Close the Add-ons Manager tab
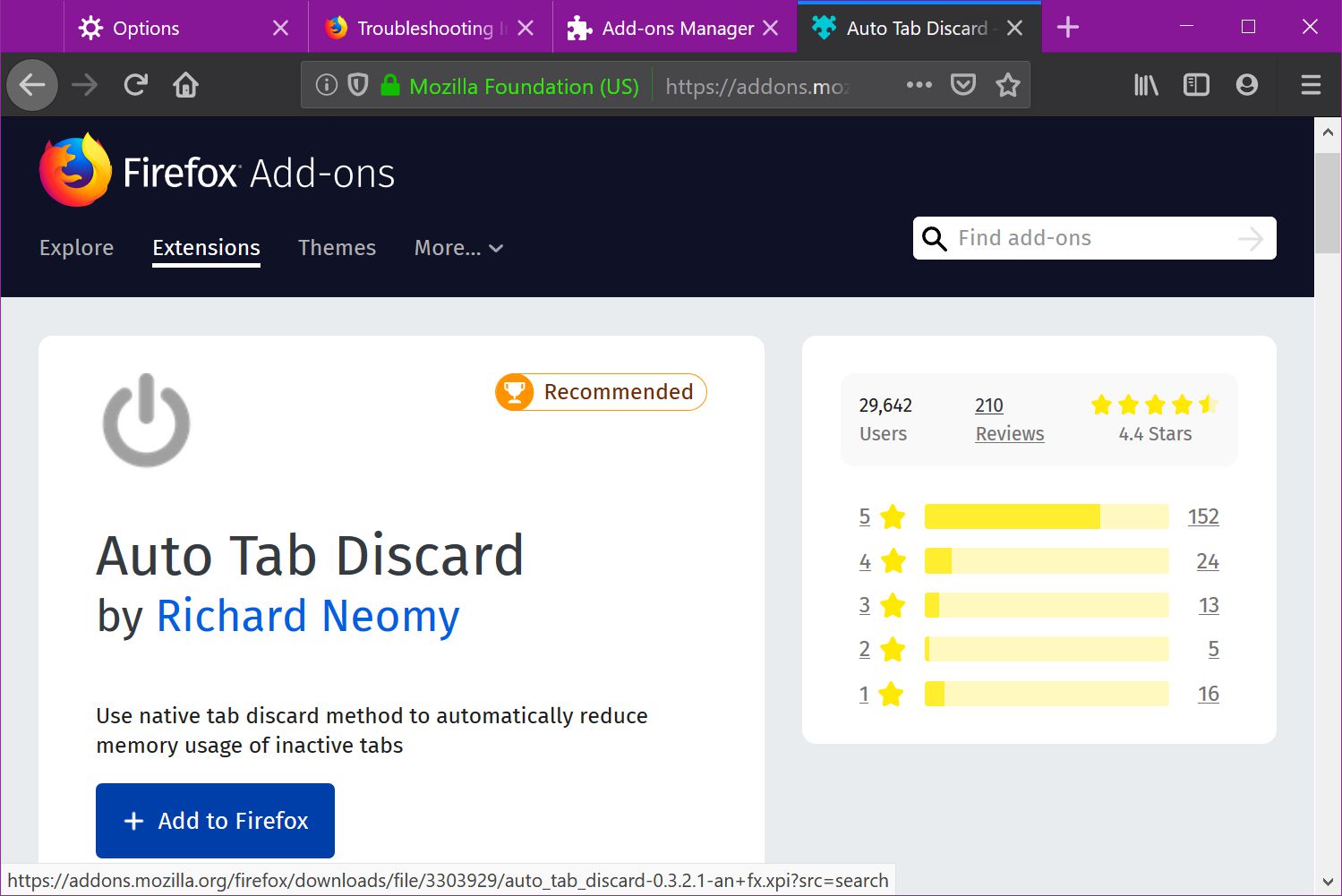The height and width of the screenshot is (896, 1342). pos(770,29)
